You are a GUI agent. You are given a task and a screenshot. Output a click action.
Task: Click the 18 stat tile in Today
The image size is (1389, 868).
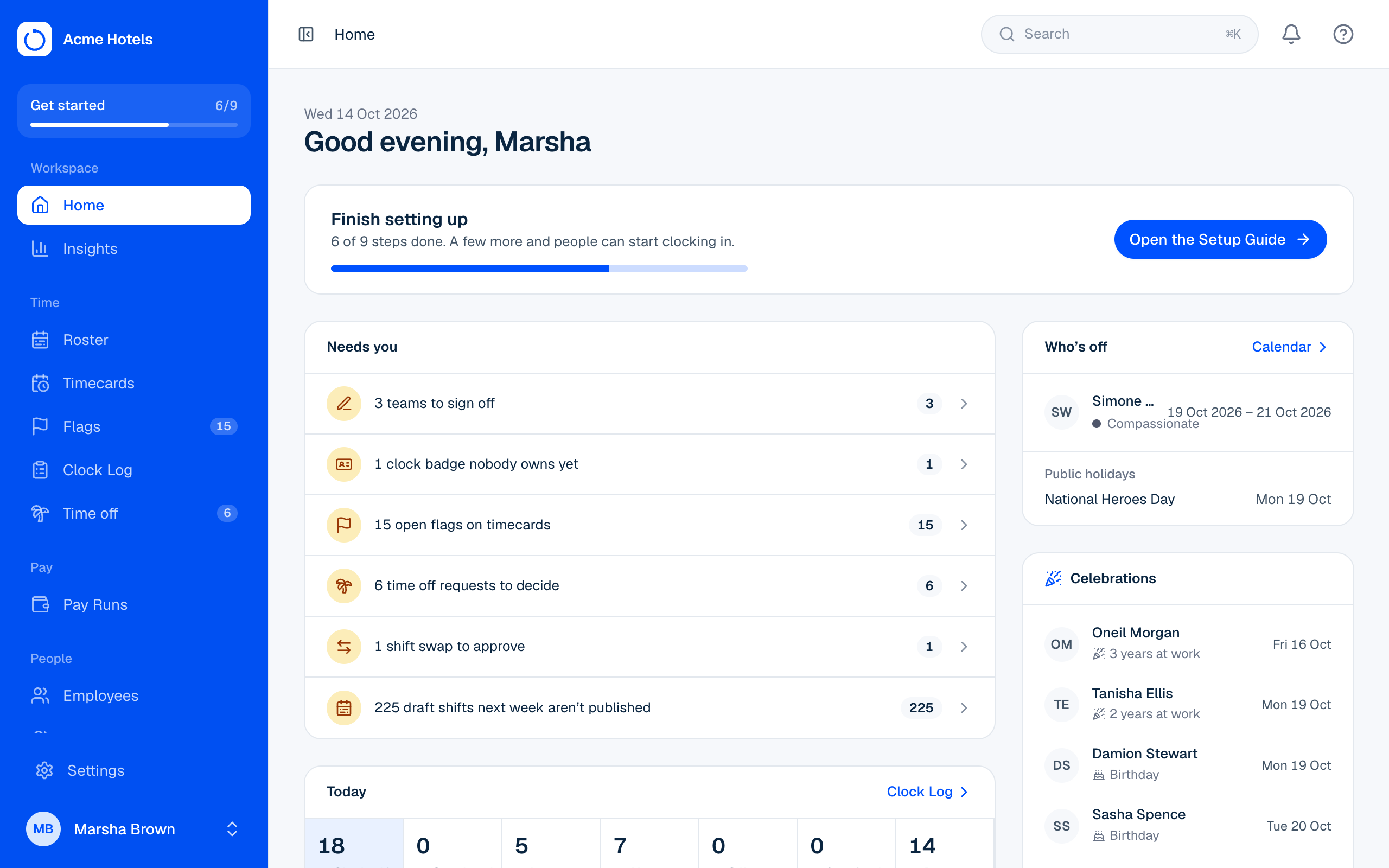click(x=354, y=844)
